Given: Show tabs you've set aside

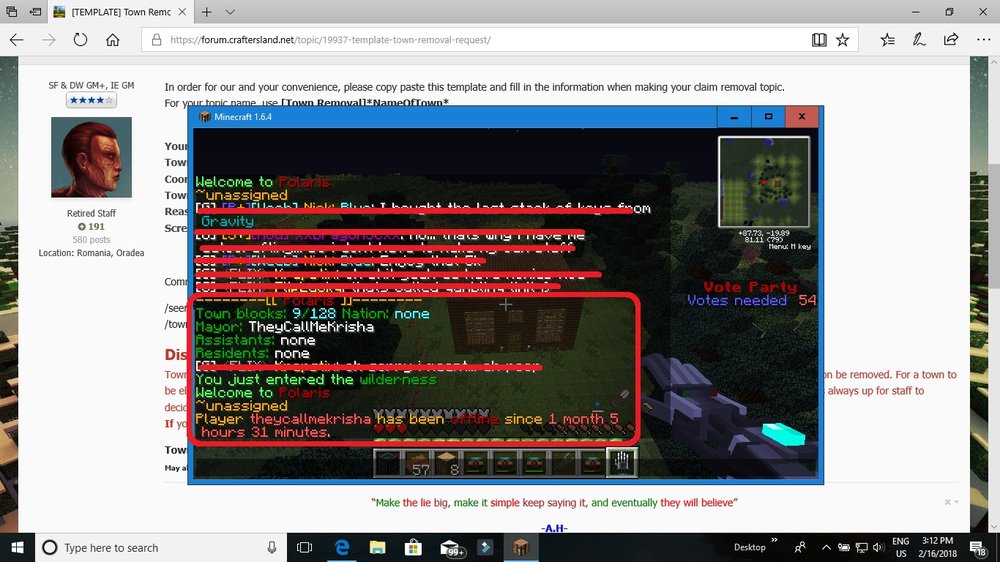Looking at the screenshot, I should (11, 12).
